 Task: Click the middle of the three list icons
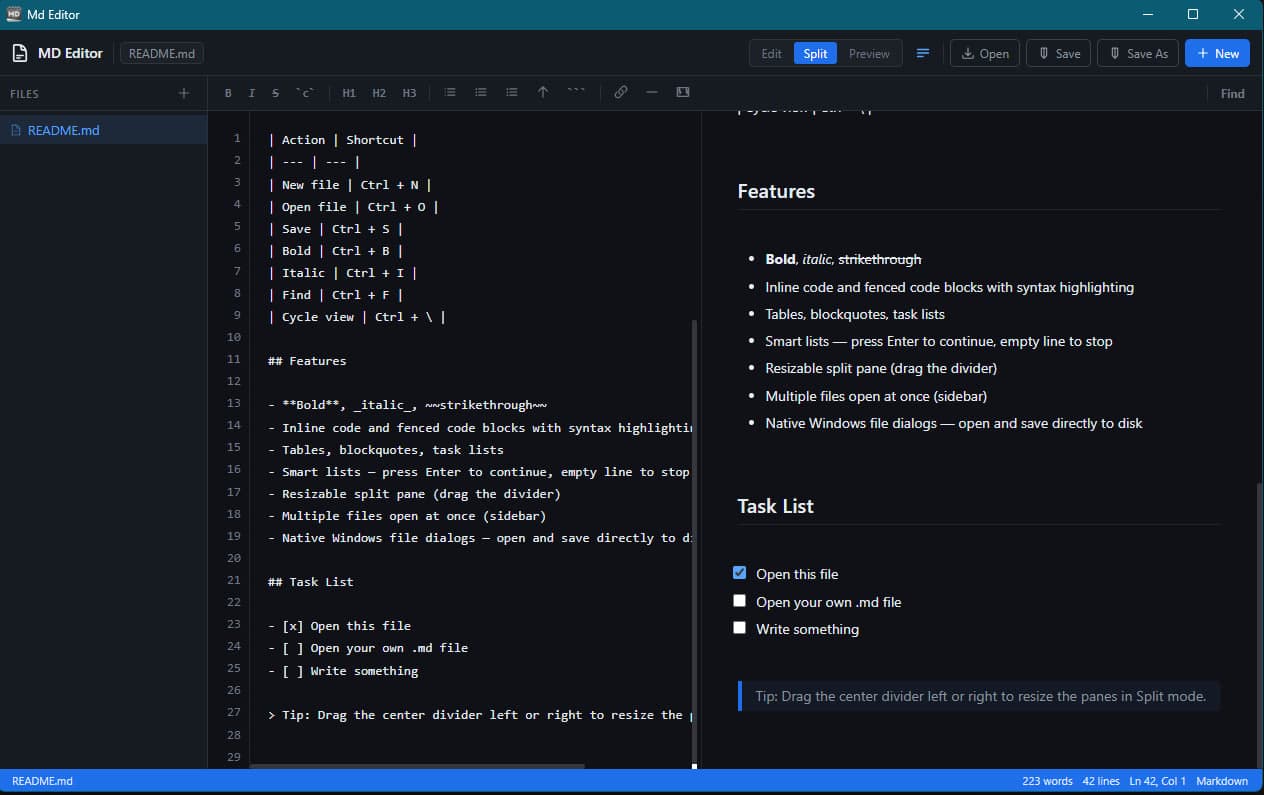tap(481, 93)
